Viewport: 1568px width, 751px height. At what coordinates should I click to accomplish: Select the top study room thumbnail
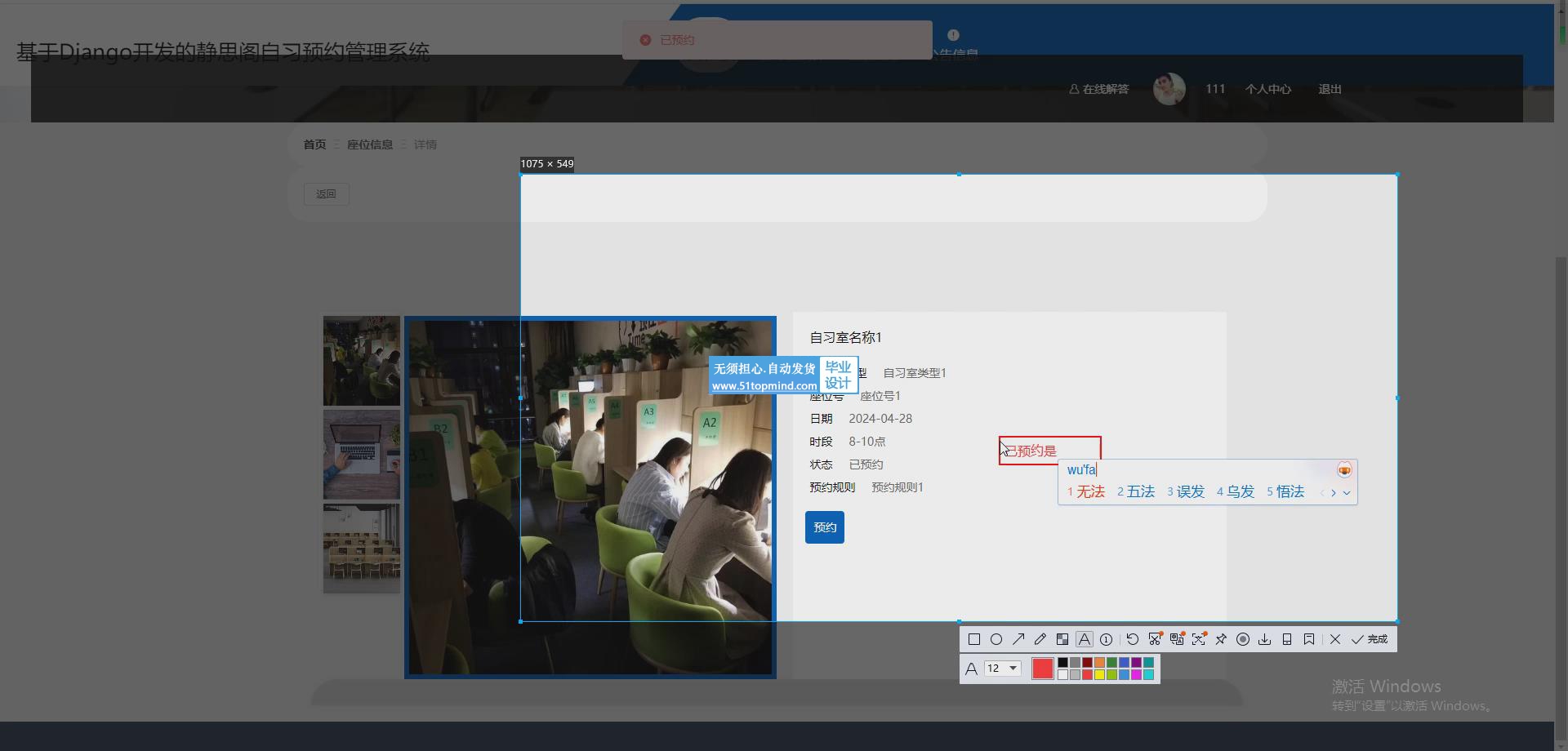[362, 361]
